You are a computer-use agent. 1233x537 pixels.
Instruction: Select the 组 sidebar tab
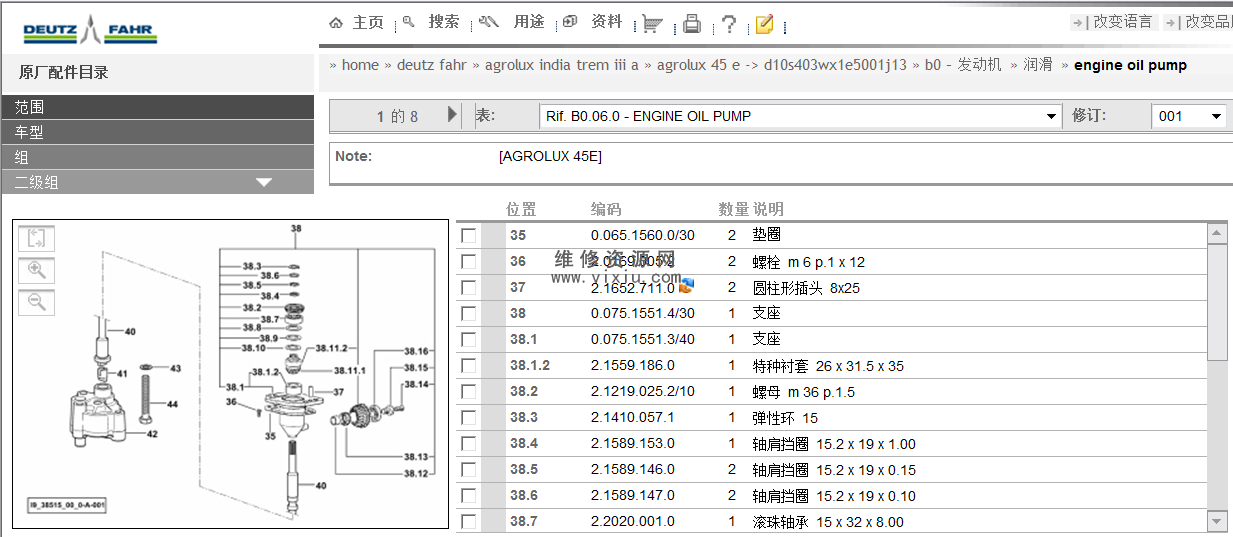pyautogui.click(x=157, y=157)
